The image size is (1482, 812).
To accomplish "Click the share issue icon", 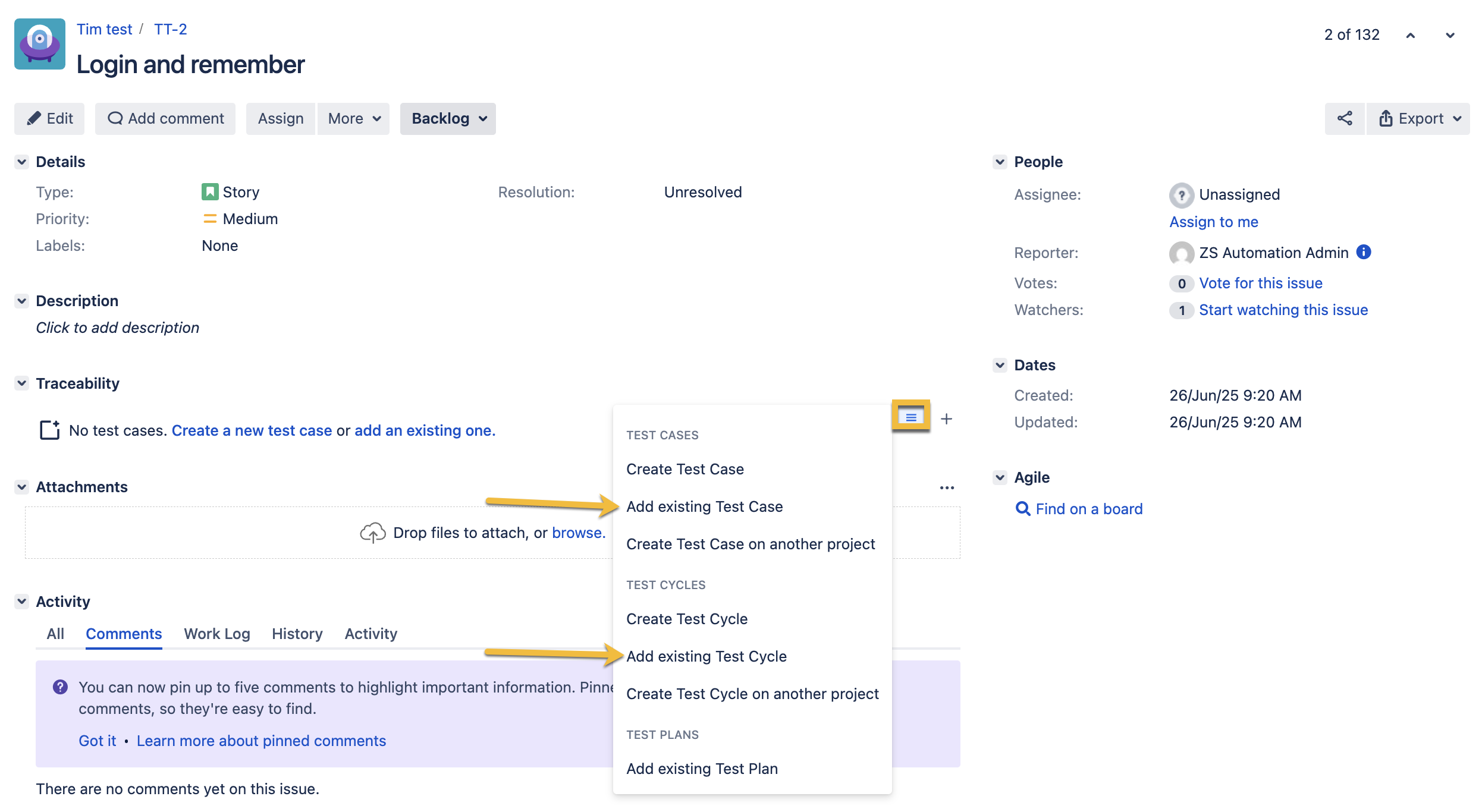I will 1344,118.
